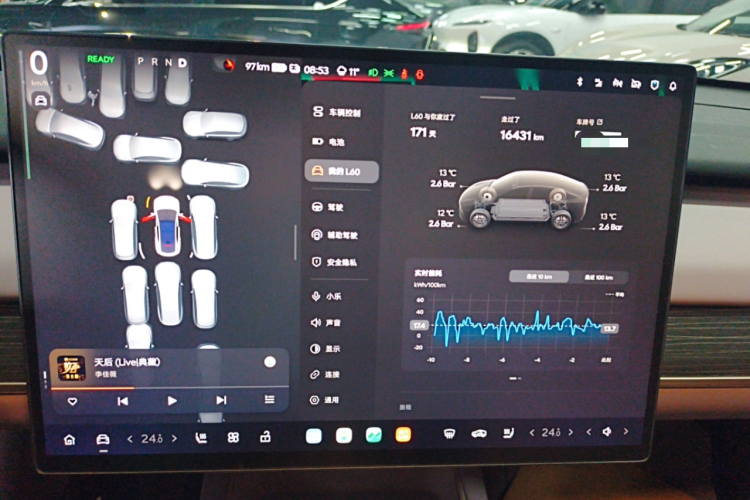
Task: Open 连接 connectivity settings
Action: [325, 374]
